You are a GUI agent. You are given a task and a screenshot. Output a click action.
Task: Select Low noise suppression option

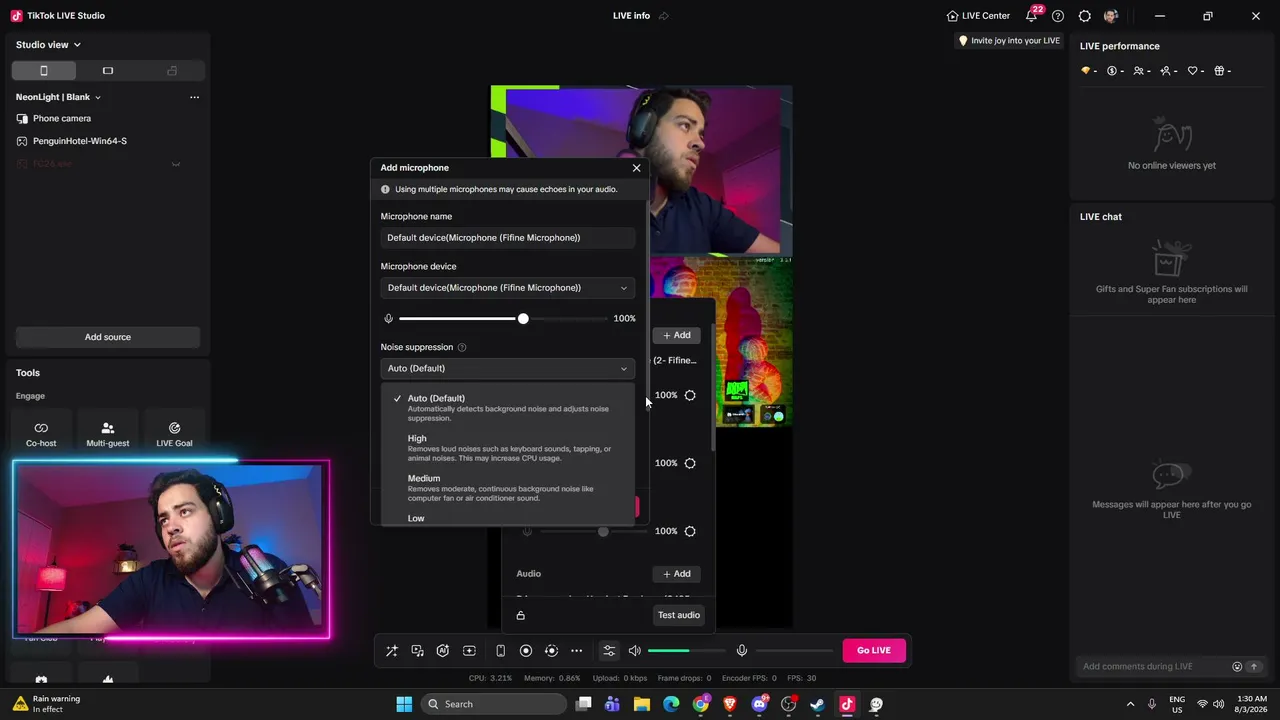(x=508, y=517)
